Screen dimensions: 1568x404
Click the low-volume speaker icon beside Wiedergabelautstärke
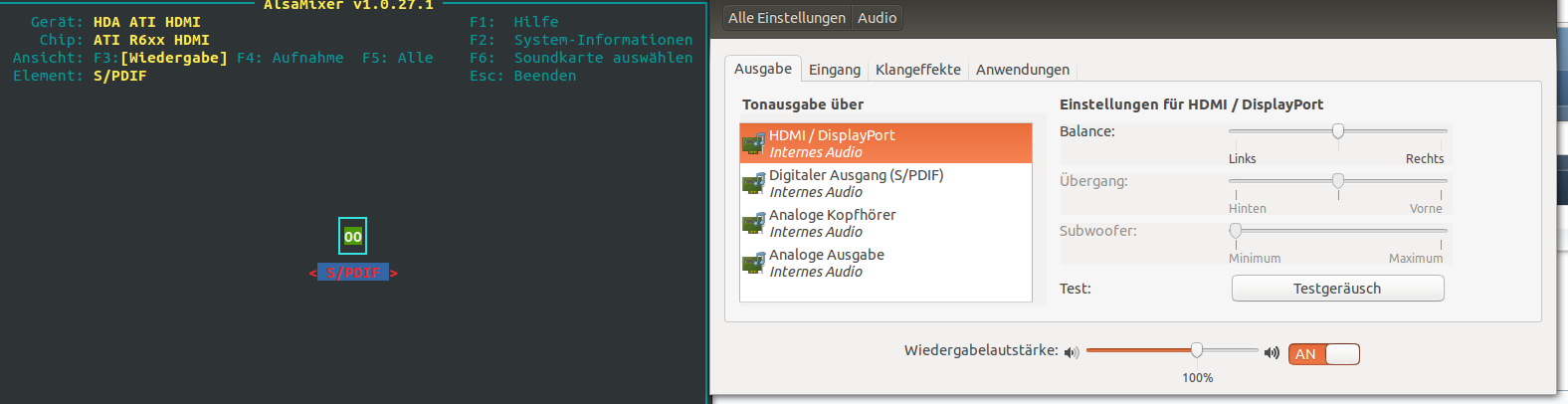[1072, 352]
